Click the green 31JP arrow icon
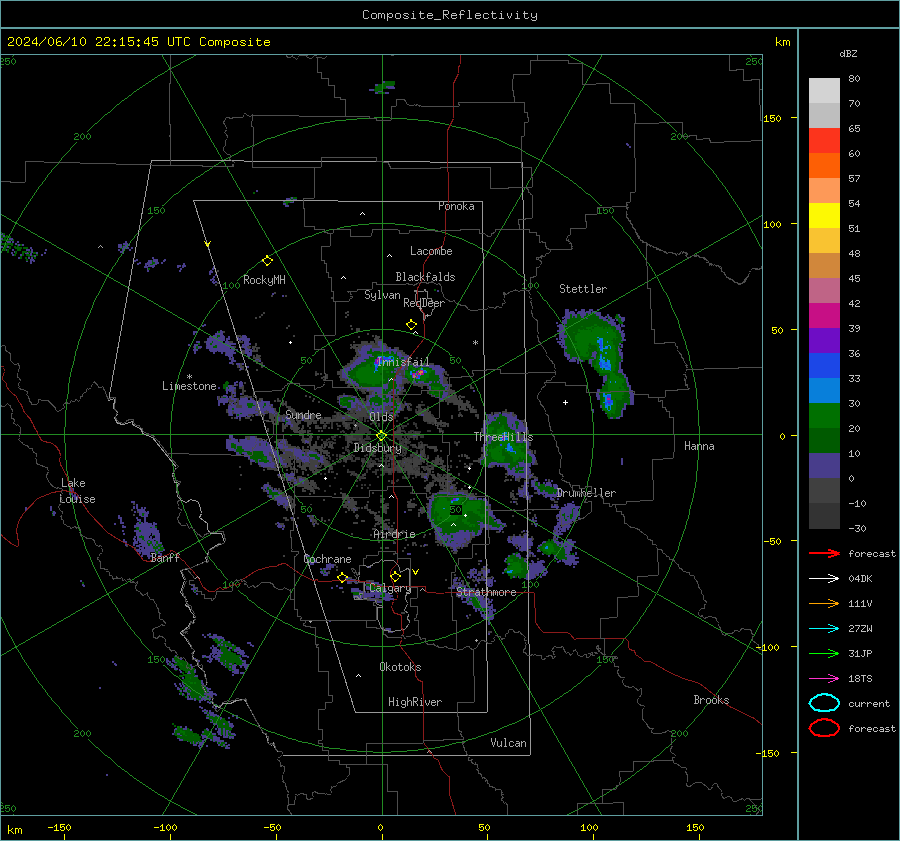The width and height of the screenshot is (900, 841). pyautogui.click(x=824, y=653)
